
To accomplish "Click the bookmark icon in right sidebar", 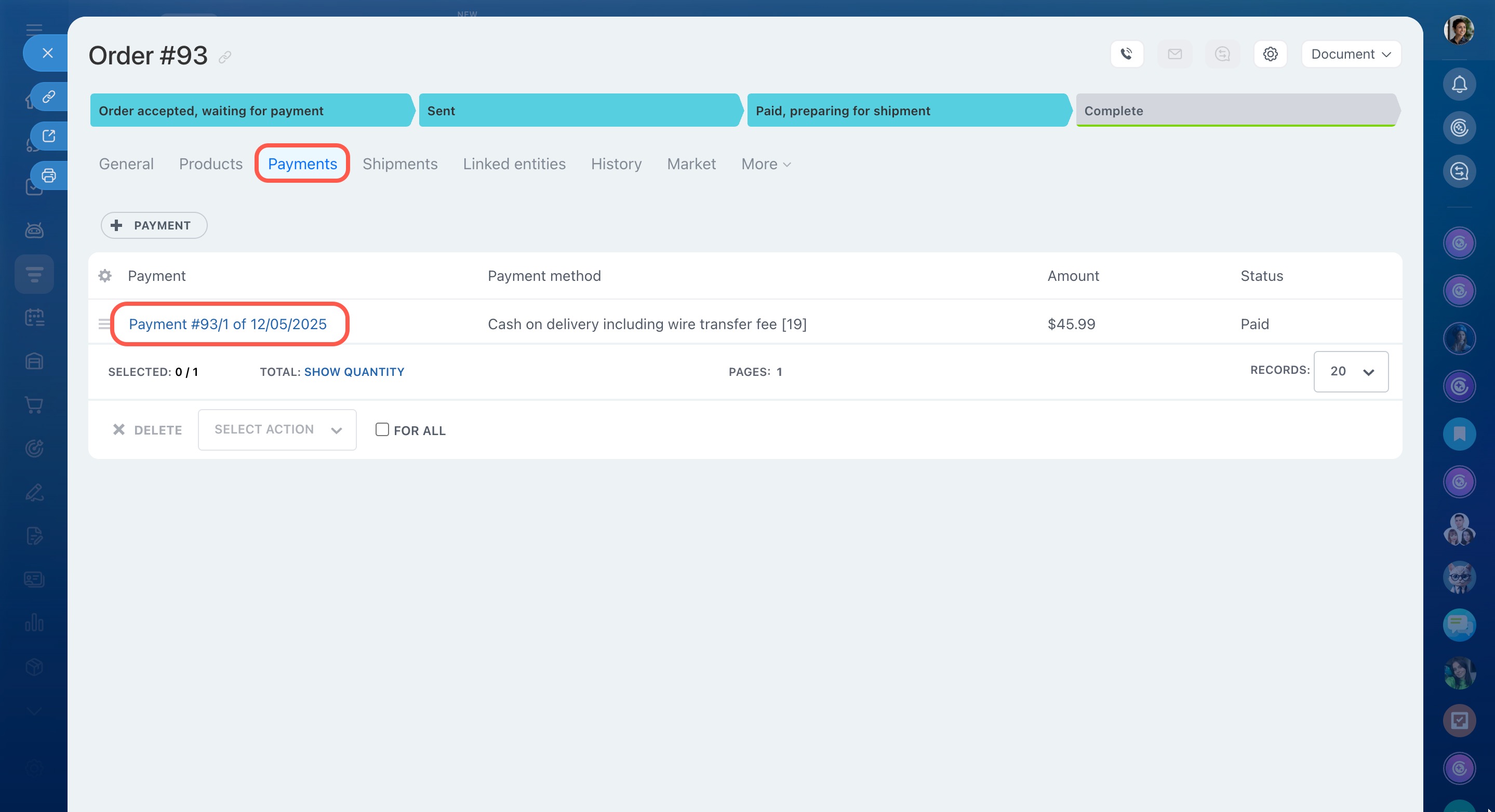I will (1459, 434).
